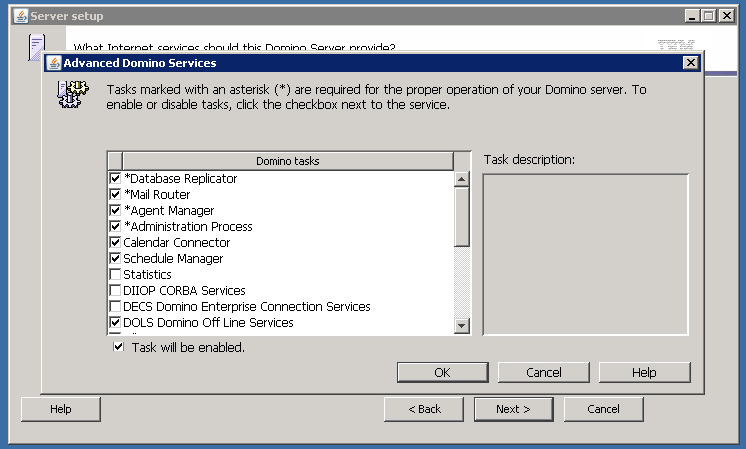Click the Java icon in Server setup title bar

pos(21,16)
